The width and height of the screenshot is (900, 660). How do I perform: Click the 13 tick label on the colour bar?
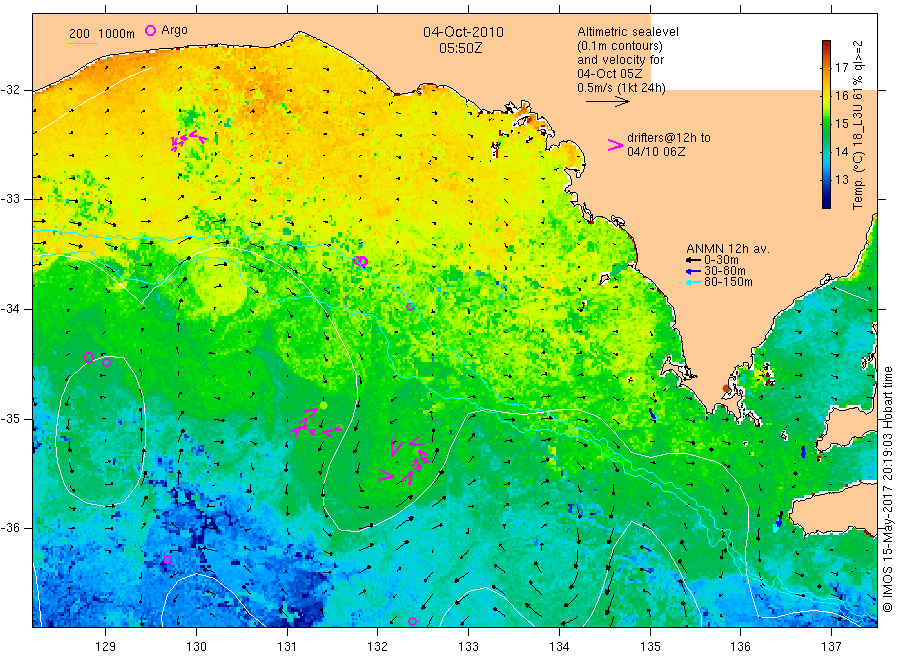tap(841, 180)
